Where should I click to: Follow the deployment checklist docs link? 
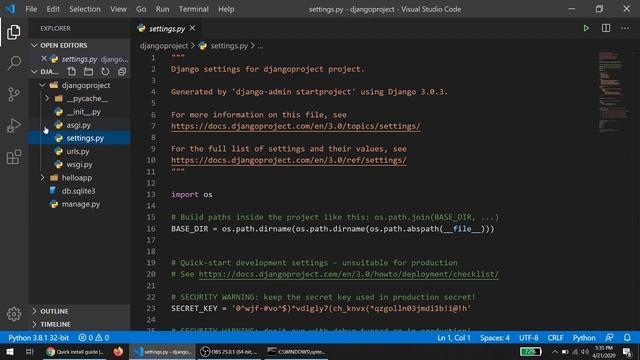point(349,274)
